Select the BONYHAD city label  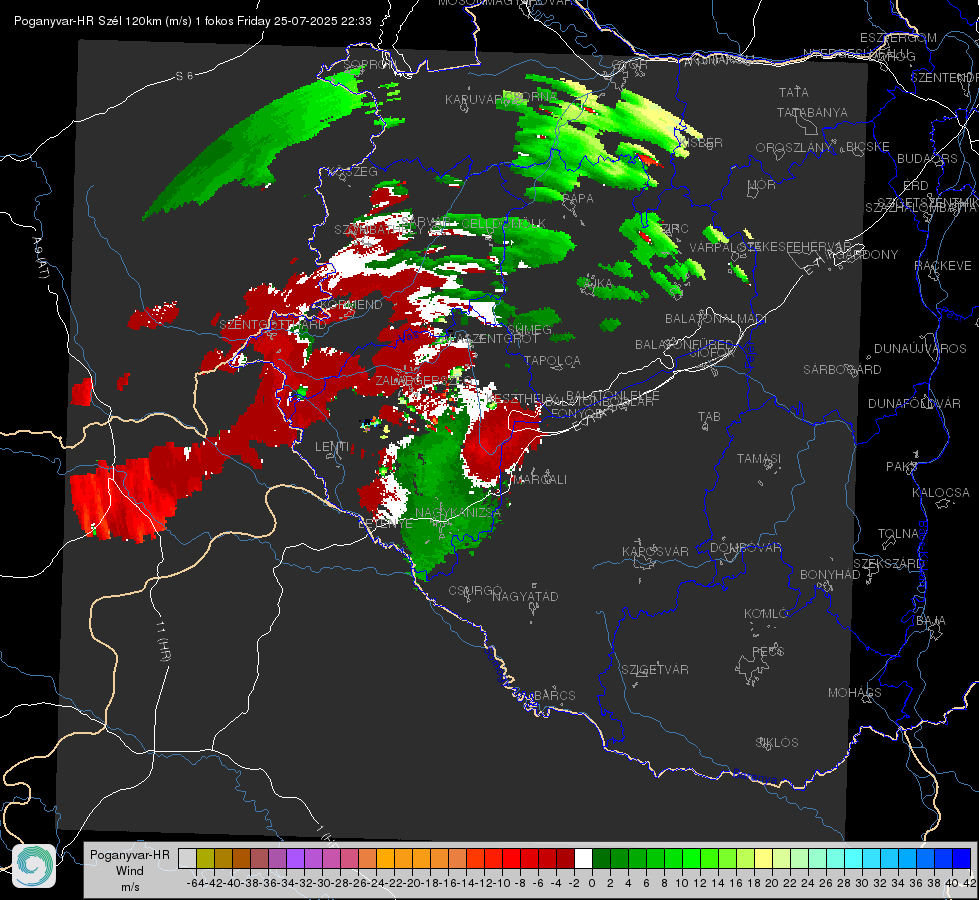pos(830,575)
